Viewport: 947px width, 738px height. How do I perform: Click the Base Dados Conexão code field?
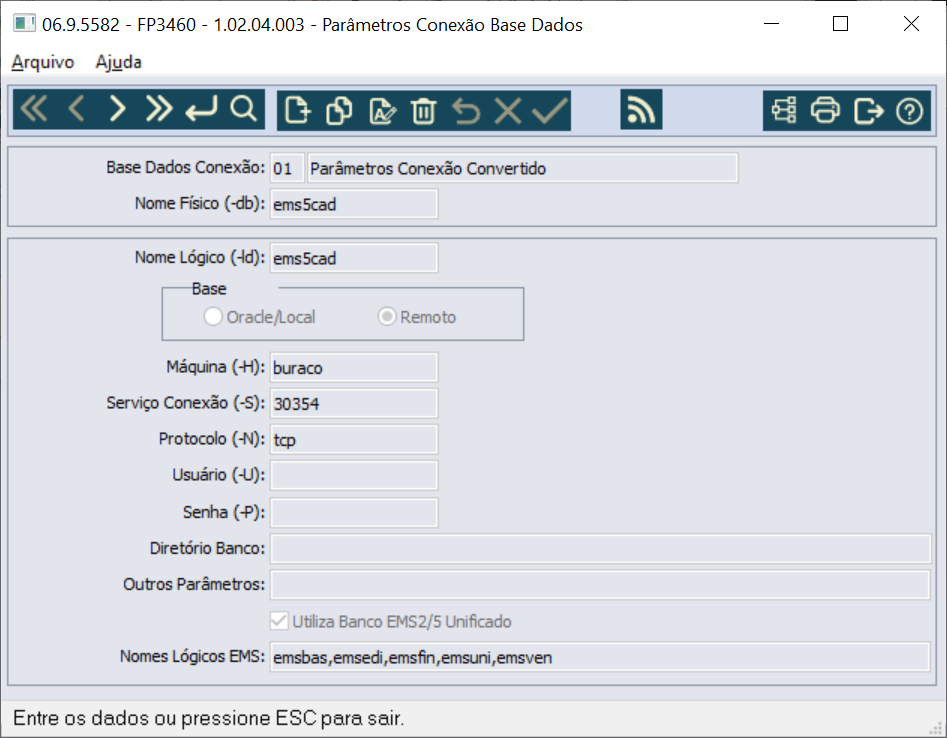[287, 168]
